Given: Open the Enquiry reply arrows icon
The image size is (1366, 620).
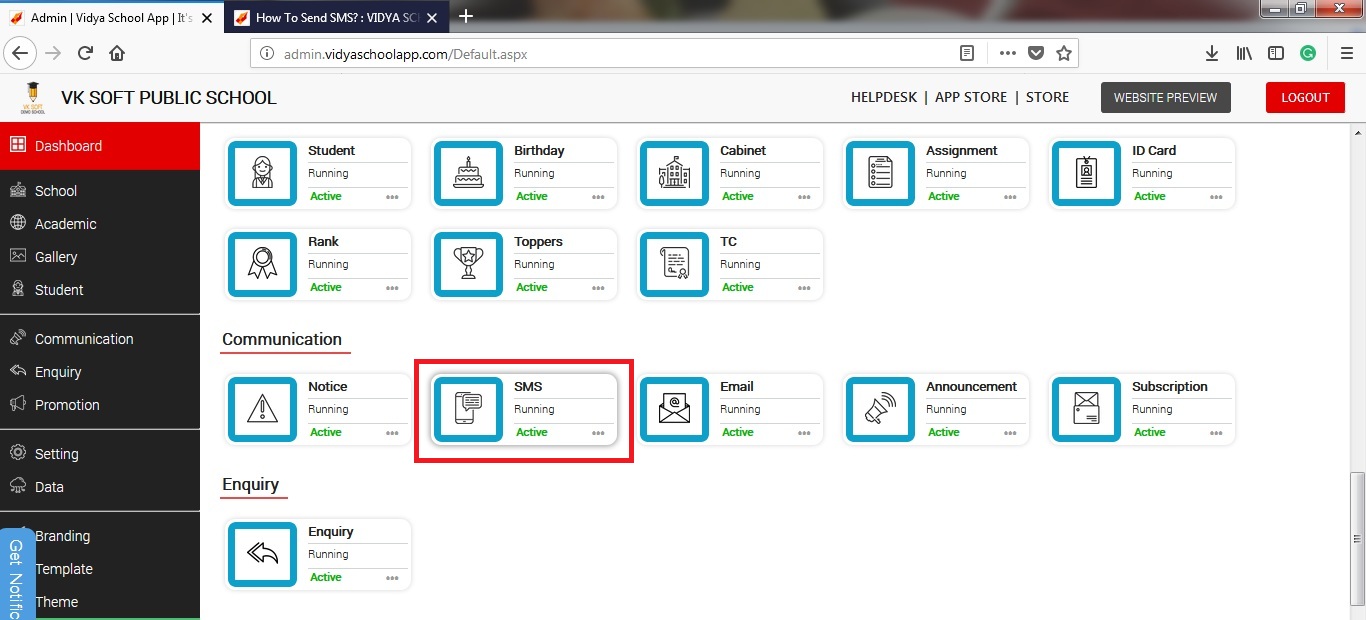Looking at the screenshot, I should 263,554.
